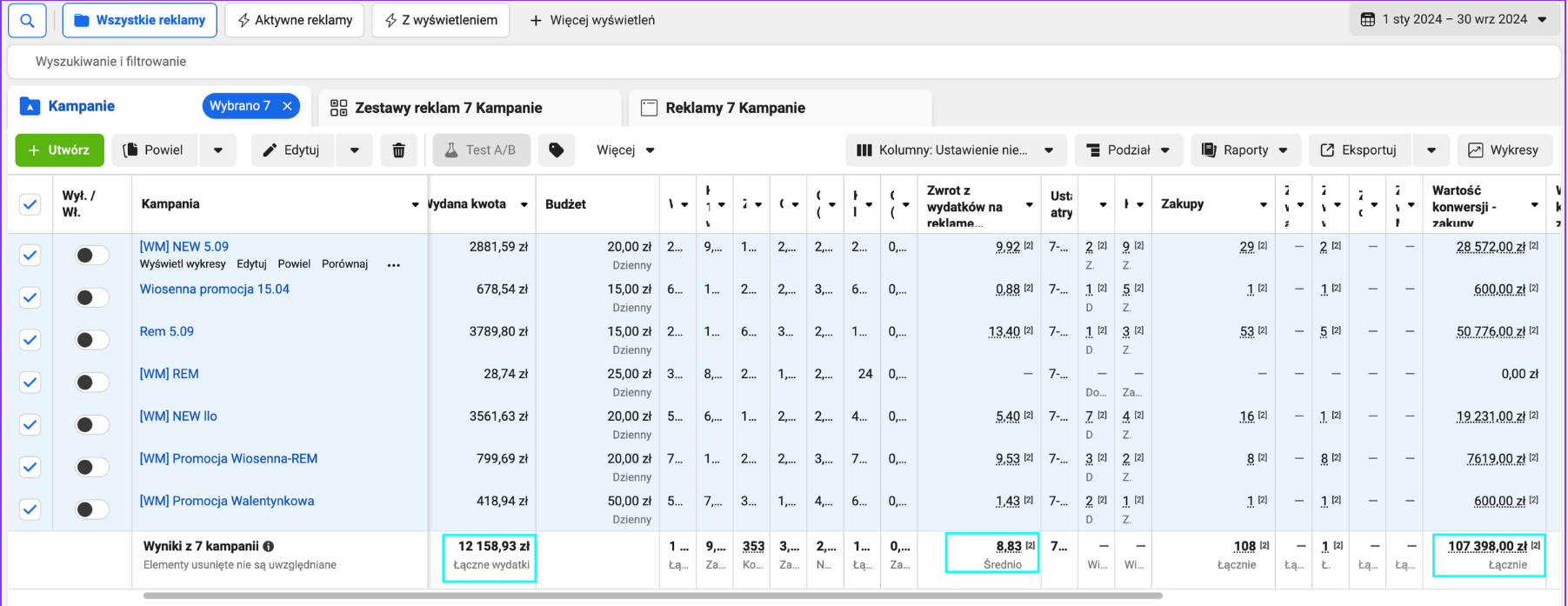Image resolution: width=1568 pixels, height=606 pixels.
Task: Uncheck the Wiosenna promocja 15.04 checkbox
Action: tap(30, 297)
